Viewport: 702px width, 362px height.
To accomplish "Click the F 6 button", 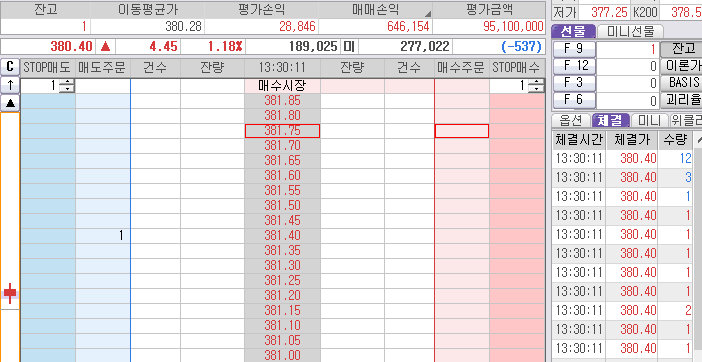I will [574, 100].
